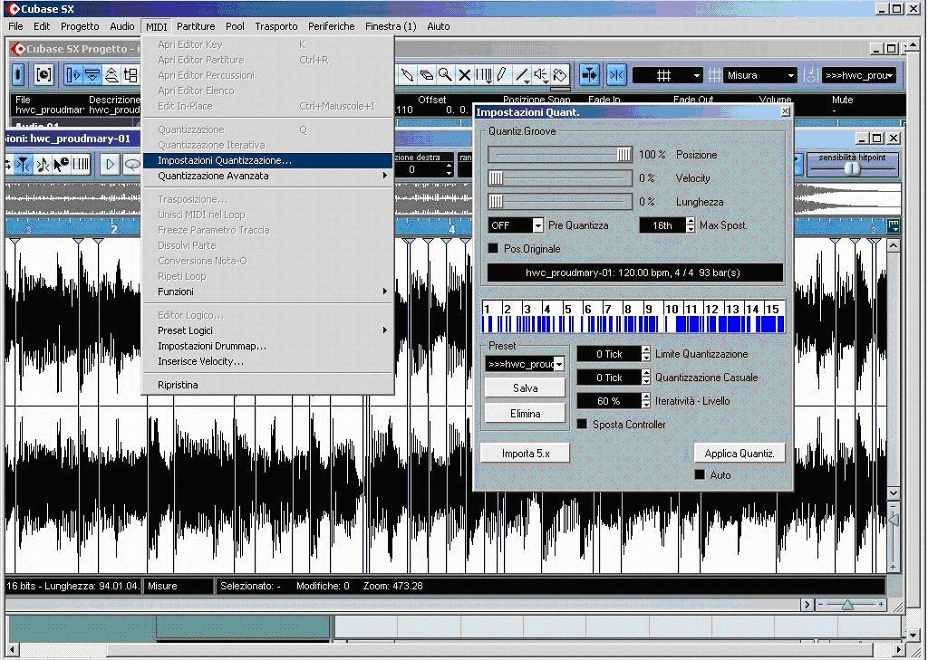This screenshot has width=928, height=660.
Task: Tick the Auto checkbox
Action: tap(699, 475)
